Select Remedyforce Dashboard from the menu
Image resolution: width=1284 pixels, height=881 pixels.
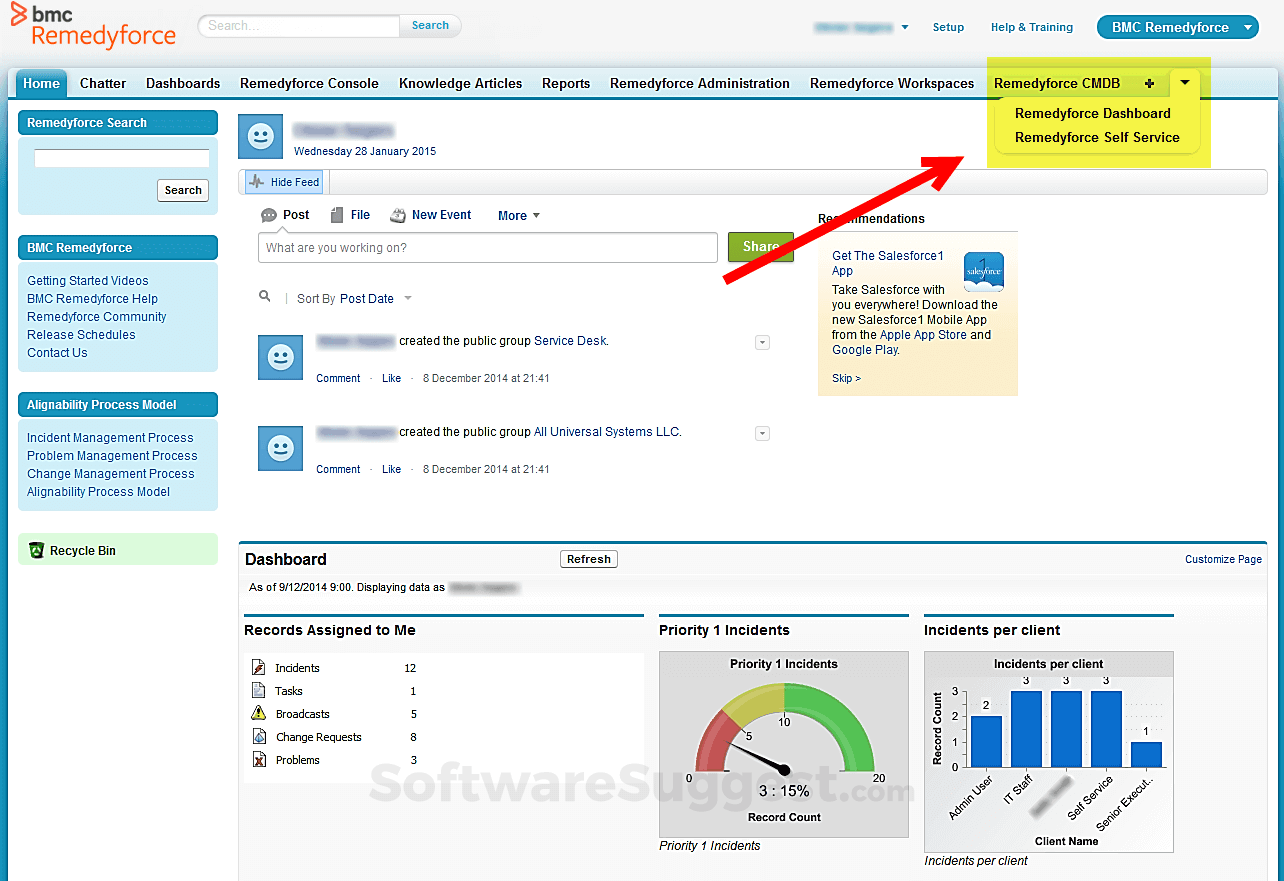[x=1093, y=113]
